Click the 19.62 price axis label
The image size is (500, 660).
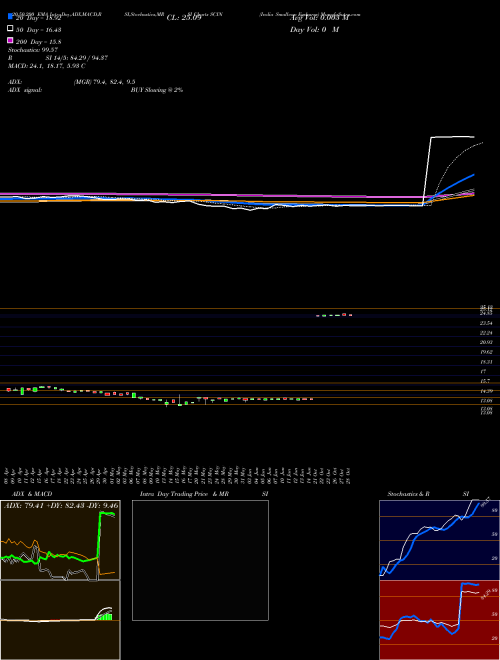click(487, 352)
